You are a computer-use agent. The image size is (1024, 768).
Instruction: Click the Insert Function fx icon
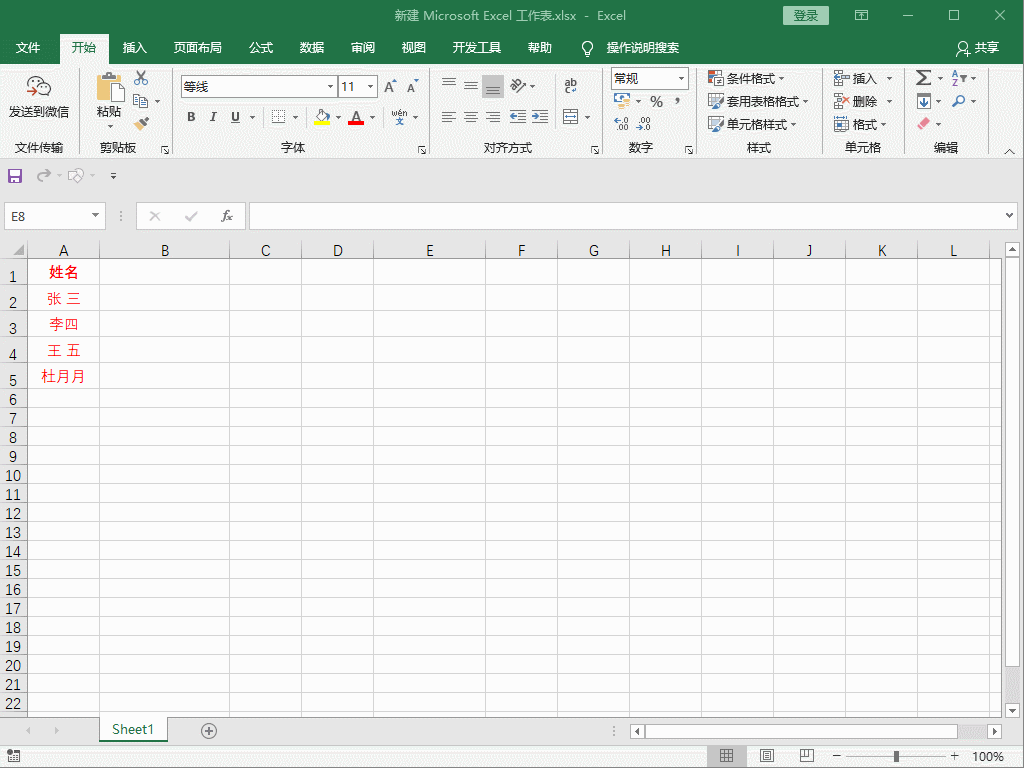pos(227,216)
